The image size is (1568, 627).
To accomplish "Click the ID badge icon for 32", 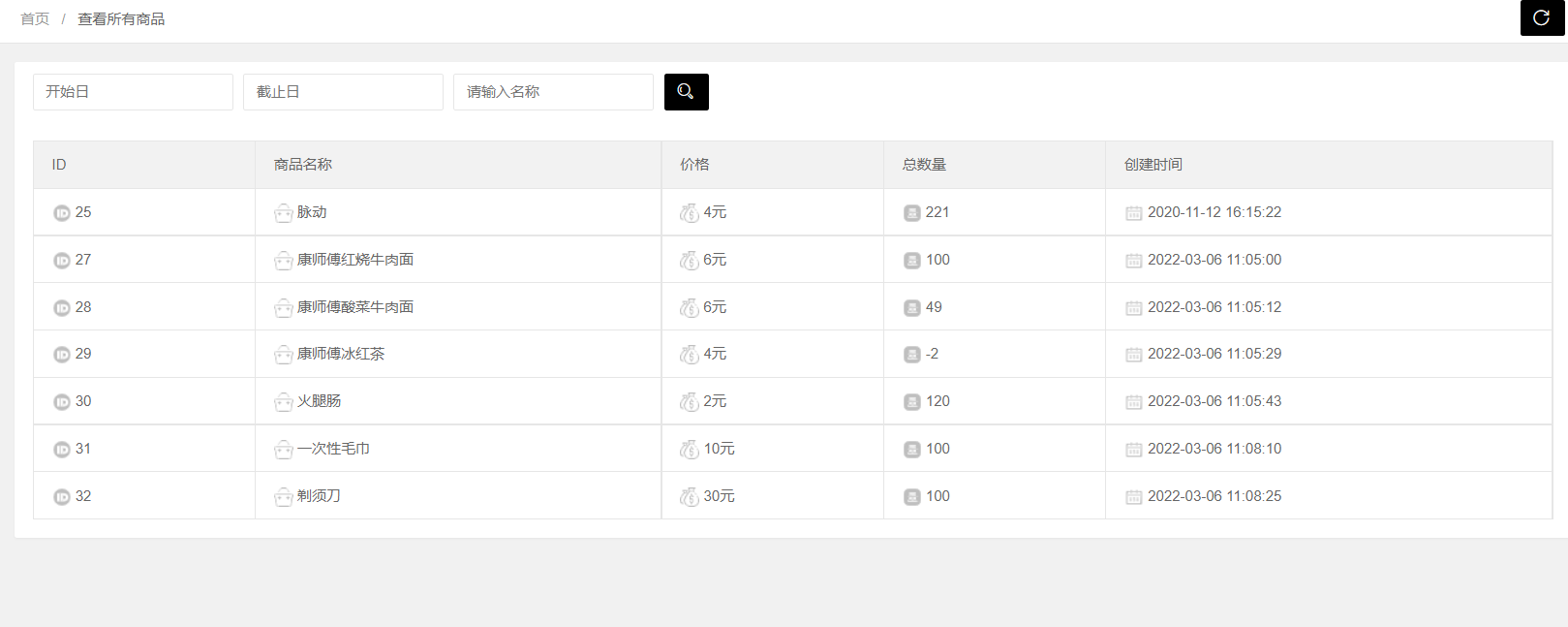I will 62,497.
